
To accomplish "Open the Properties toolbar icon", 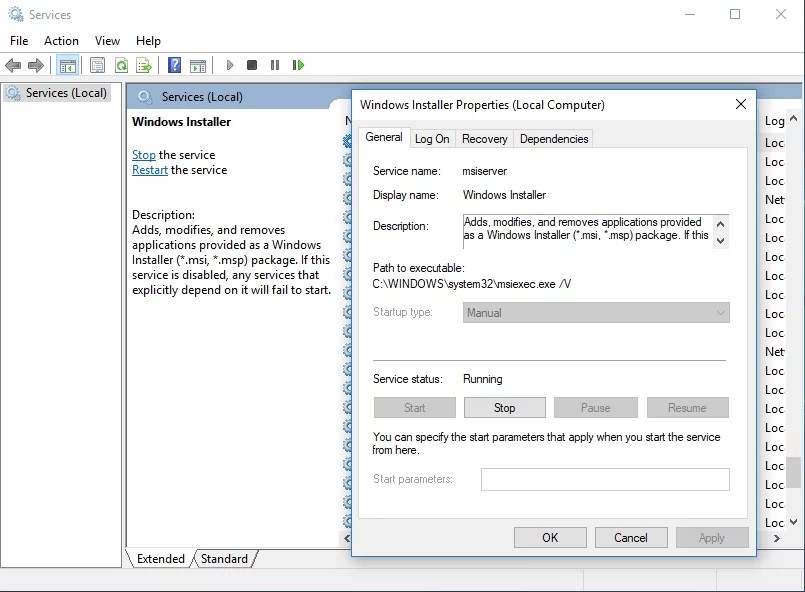I will pyautogui.click(x=97, y=65).
